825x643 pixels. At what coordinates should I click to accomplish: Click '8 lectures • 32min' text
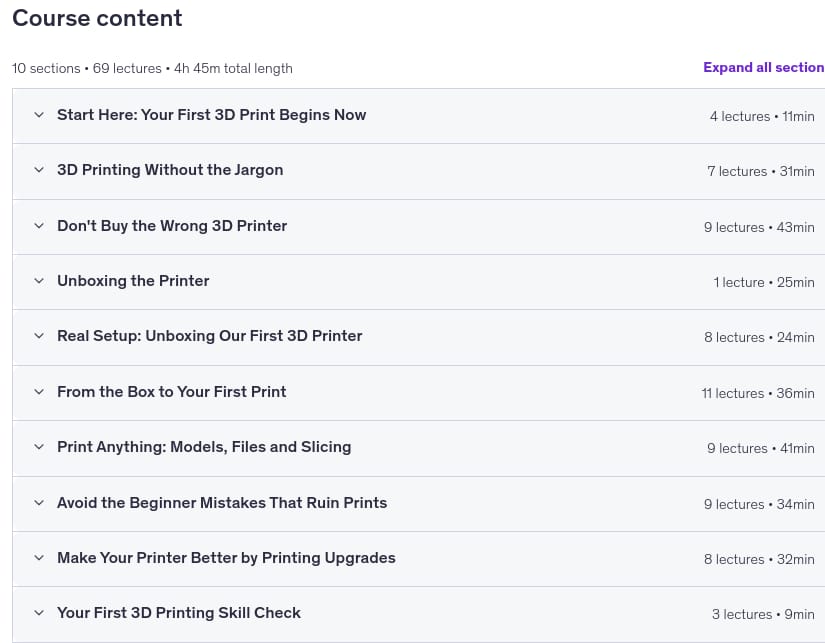point(759,560)
